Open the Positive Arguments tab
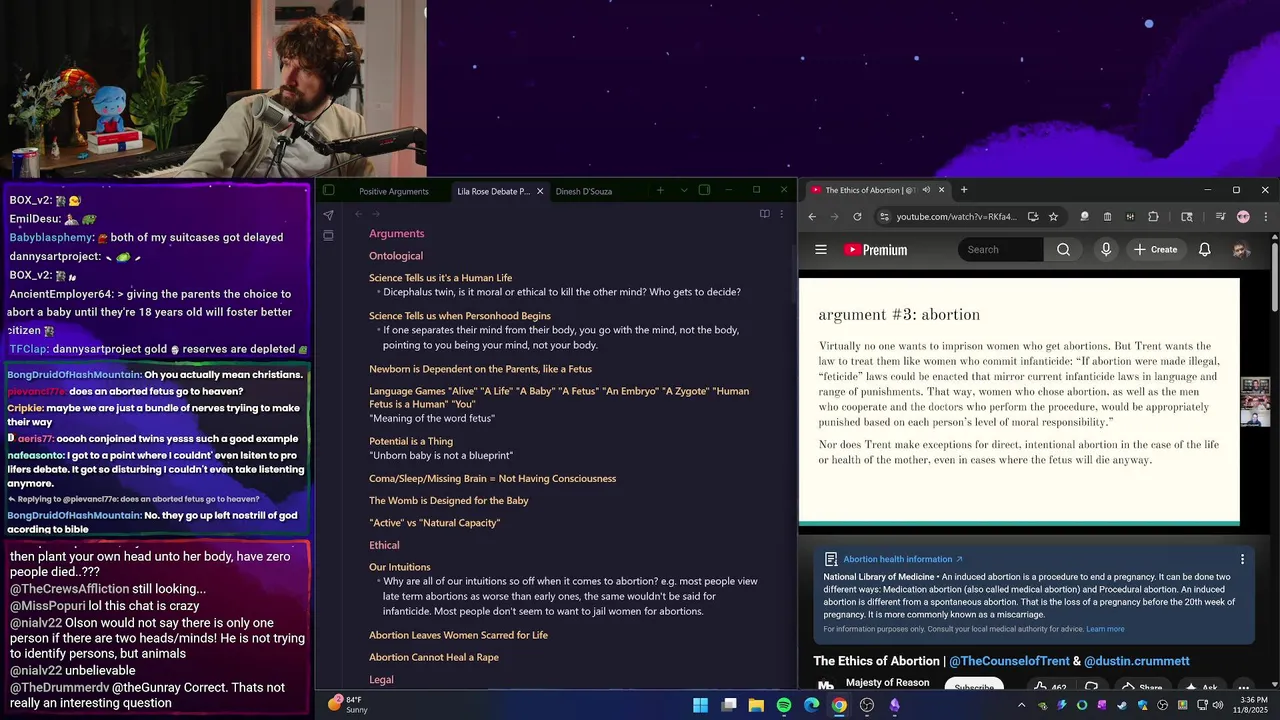1280x720 pixels. click(x=394, y=191)
